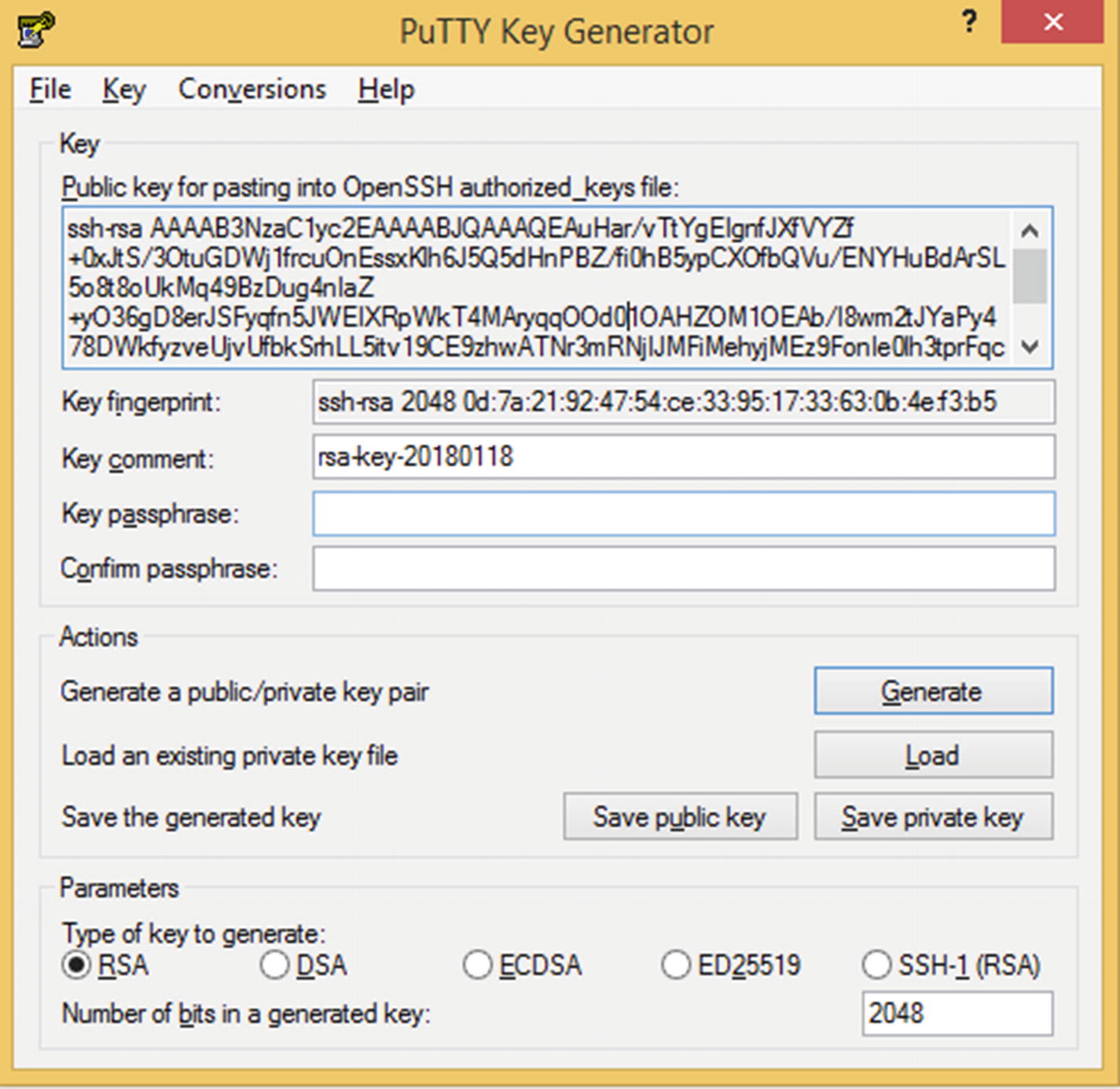The image size is (1120, 1089).
Task: Expand the Conversions menu
Action: pos(252,89)
